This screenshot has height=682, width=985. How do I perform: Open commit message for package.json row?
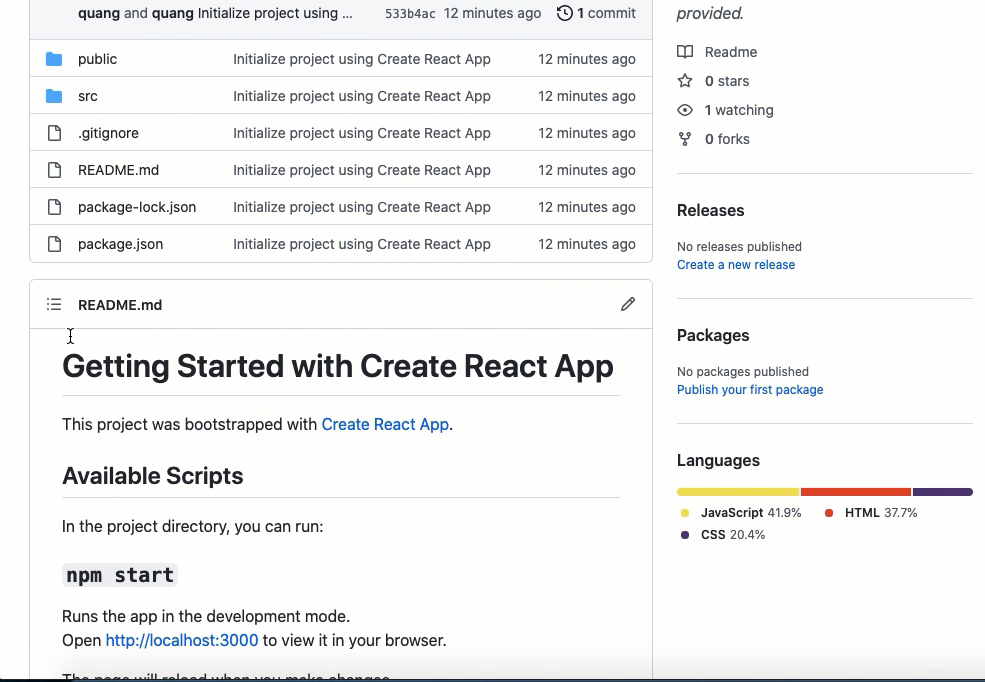pos(362,244)
